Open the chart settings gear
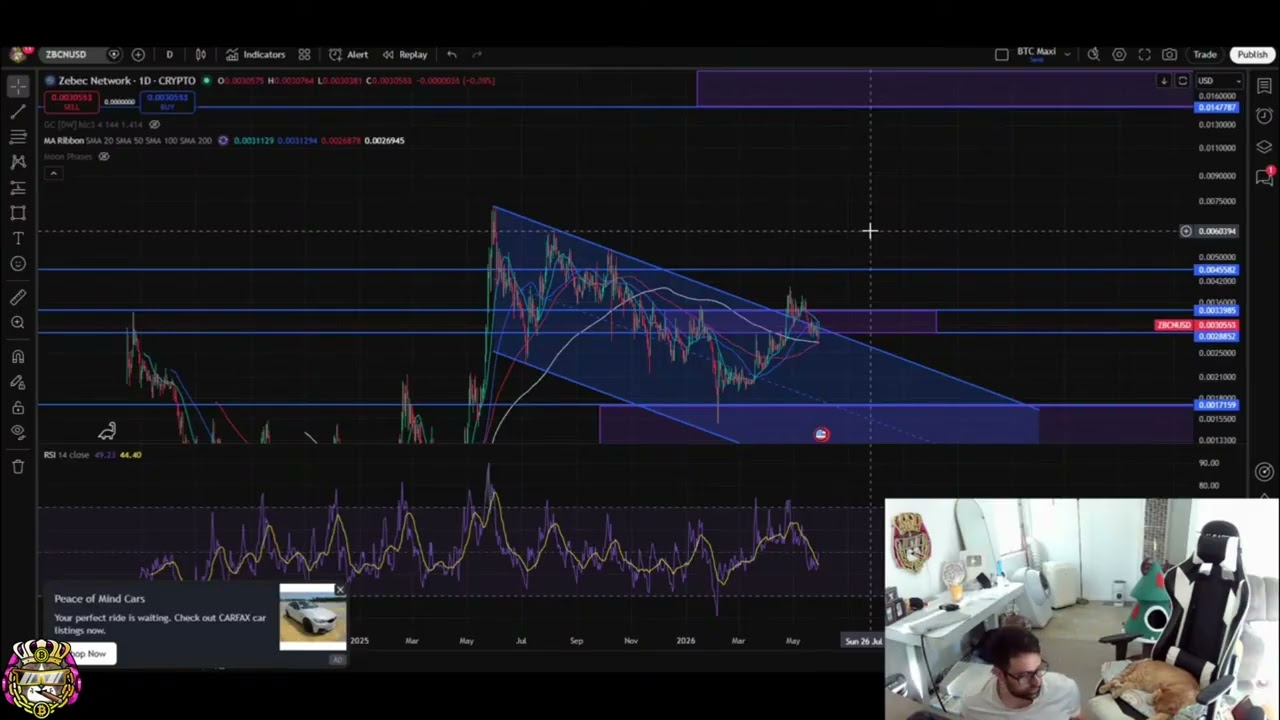This screenshot has height=720, width=1280. coord(1119,54)
